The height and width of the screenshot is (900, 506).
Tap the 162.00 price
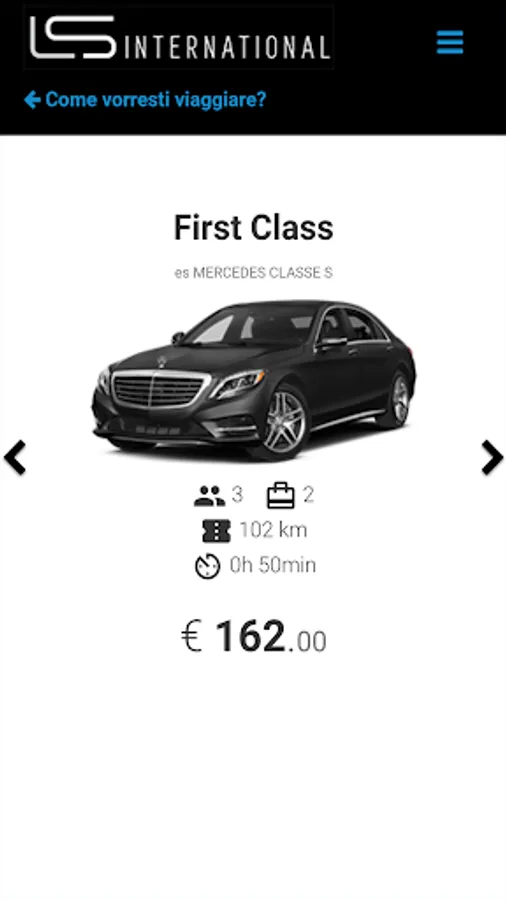(270, 637)
